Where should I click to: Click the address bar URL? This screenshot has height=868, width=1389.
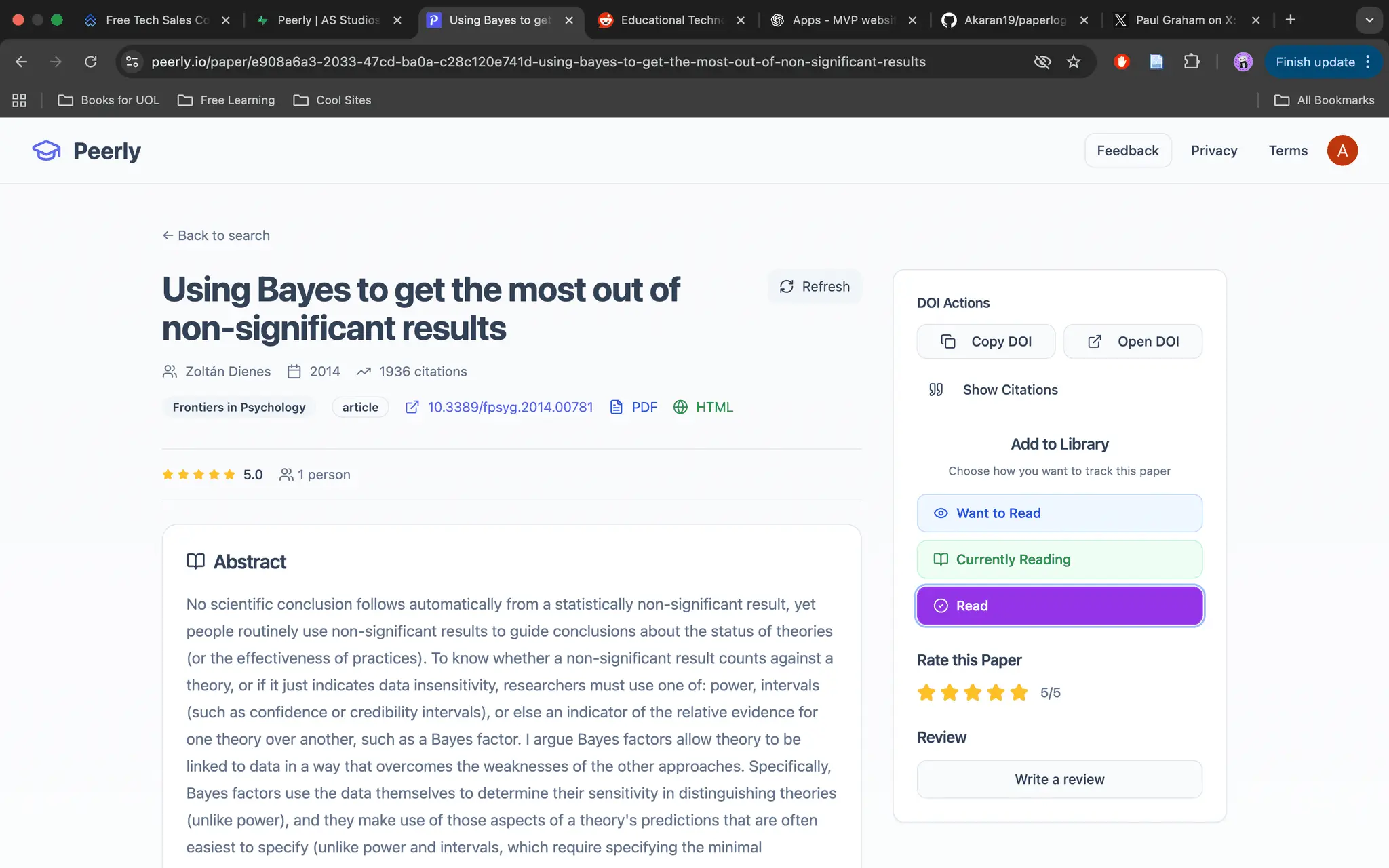(539, 62)
